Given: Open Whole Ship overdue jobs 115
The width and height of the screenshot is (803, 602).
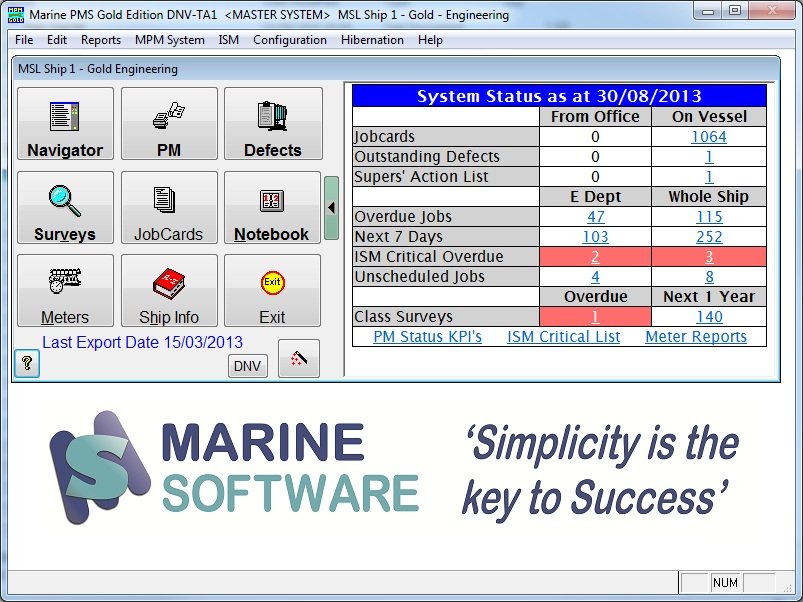Looking at the screenshot, I should click(709, 217).
